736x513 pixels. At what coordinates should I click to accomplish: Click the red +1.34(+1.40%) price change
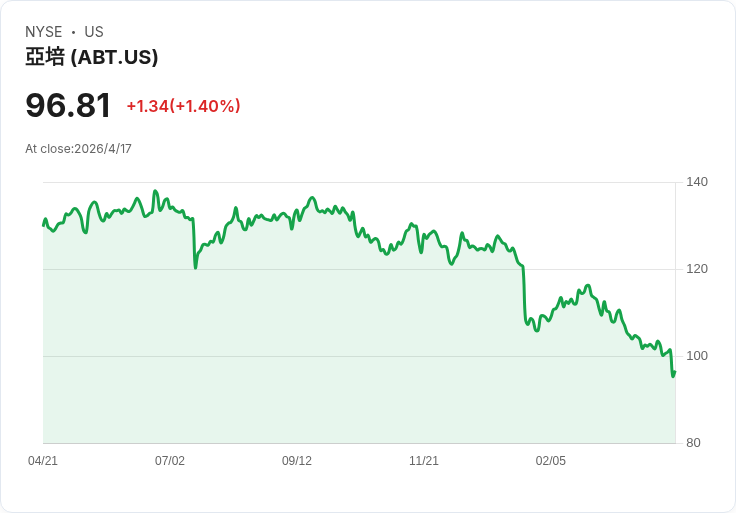tap(183, 106)
